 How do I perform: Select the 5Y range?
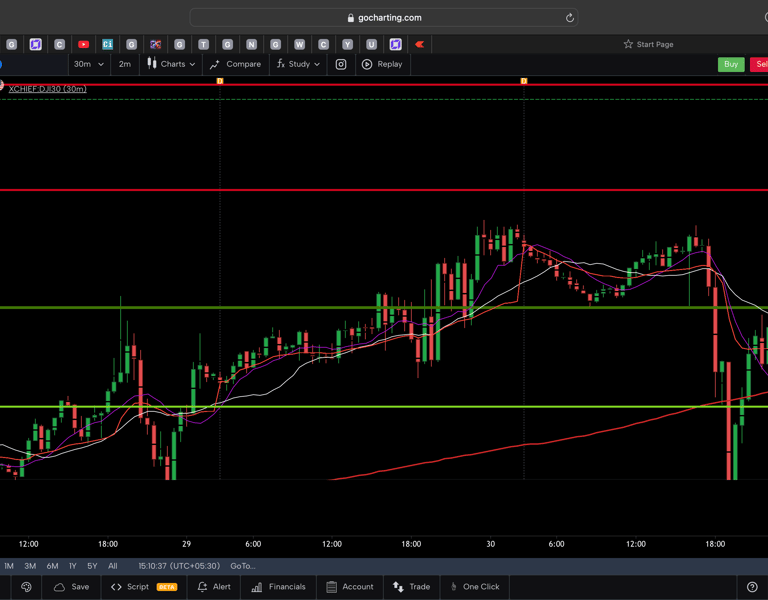point(92,566)
